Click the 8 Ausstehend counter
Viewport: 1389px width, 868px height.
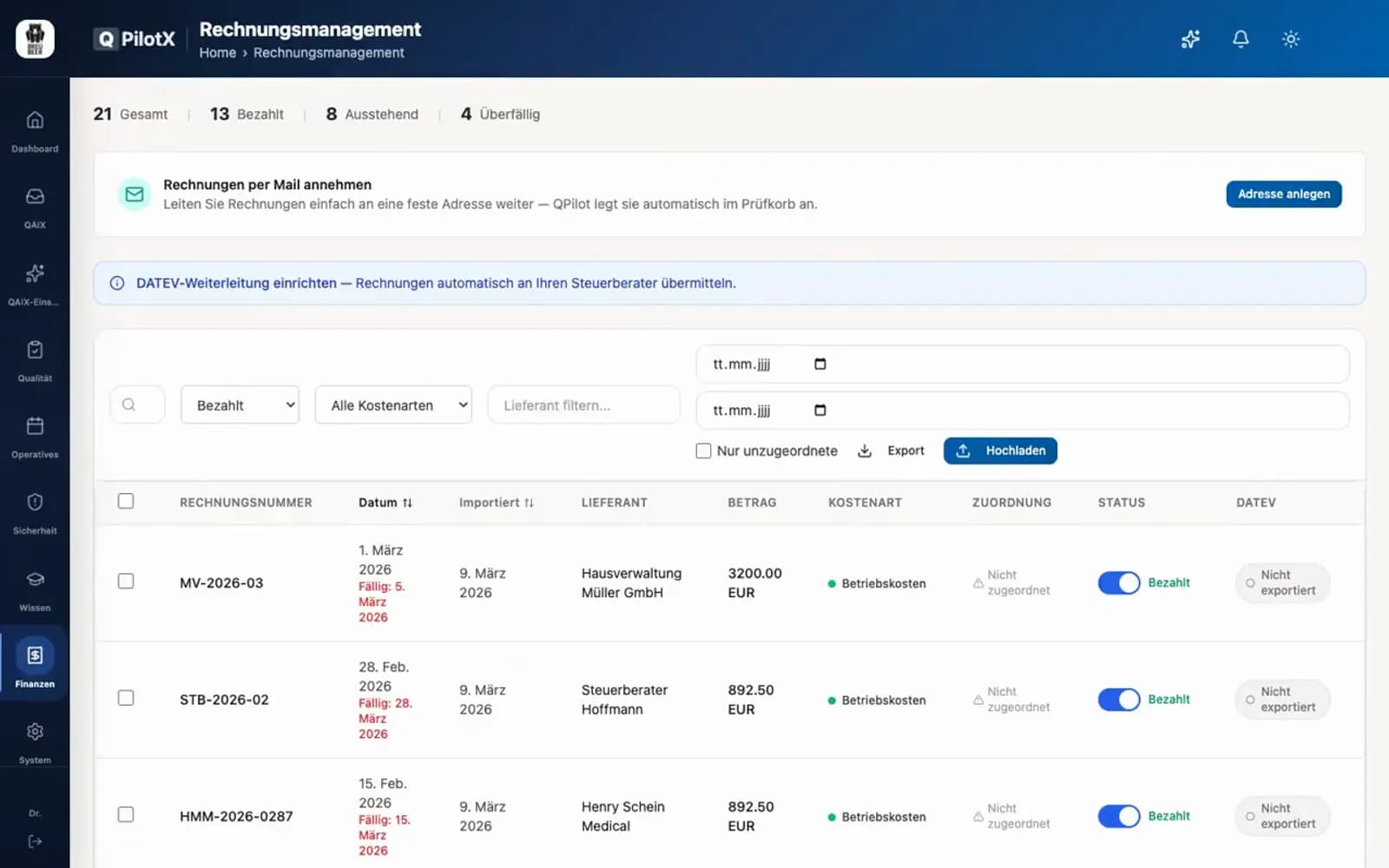[x=372, y=114]
